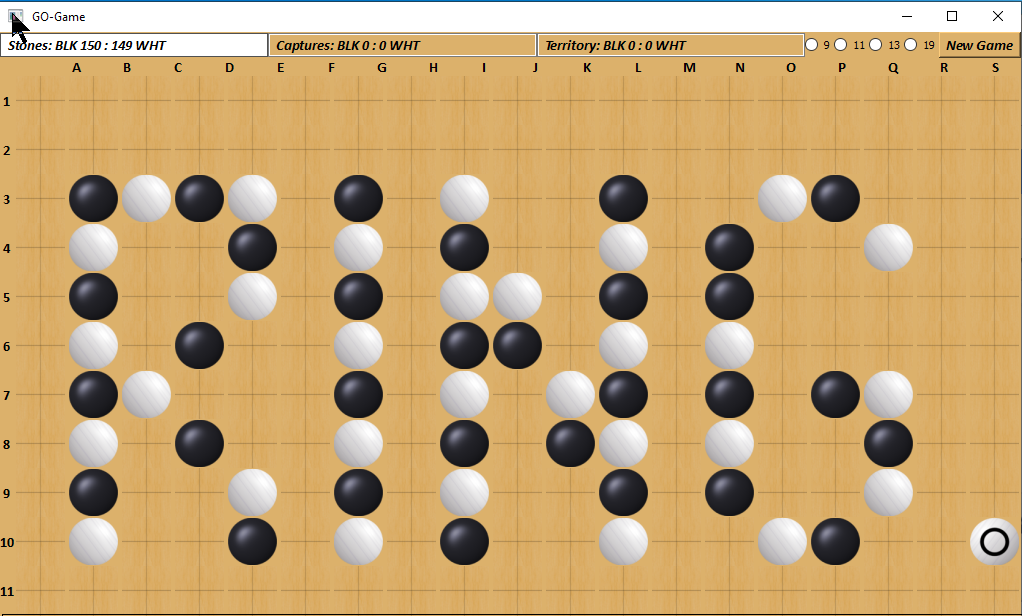This screenshot has width=1022, height=616.
Task: Click the Captures status panel
Action: click(x=402, y=45)
